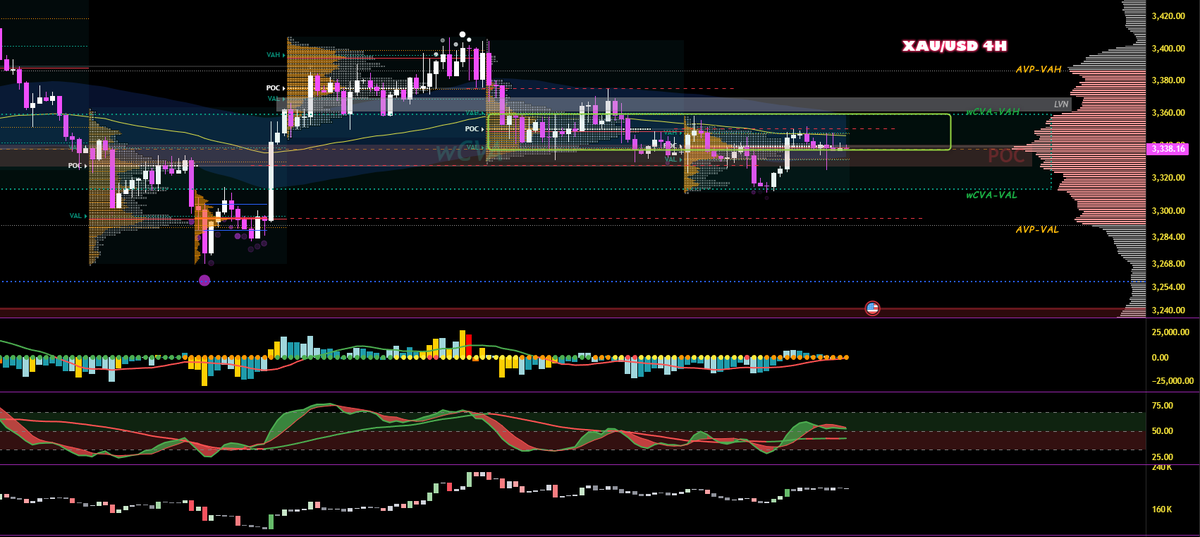Image resolution: width=1200 pixels, height=537 pixels.
Task: Click the 3,360.00 price axis value
Action: point(1168,113)
